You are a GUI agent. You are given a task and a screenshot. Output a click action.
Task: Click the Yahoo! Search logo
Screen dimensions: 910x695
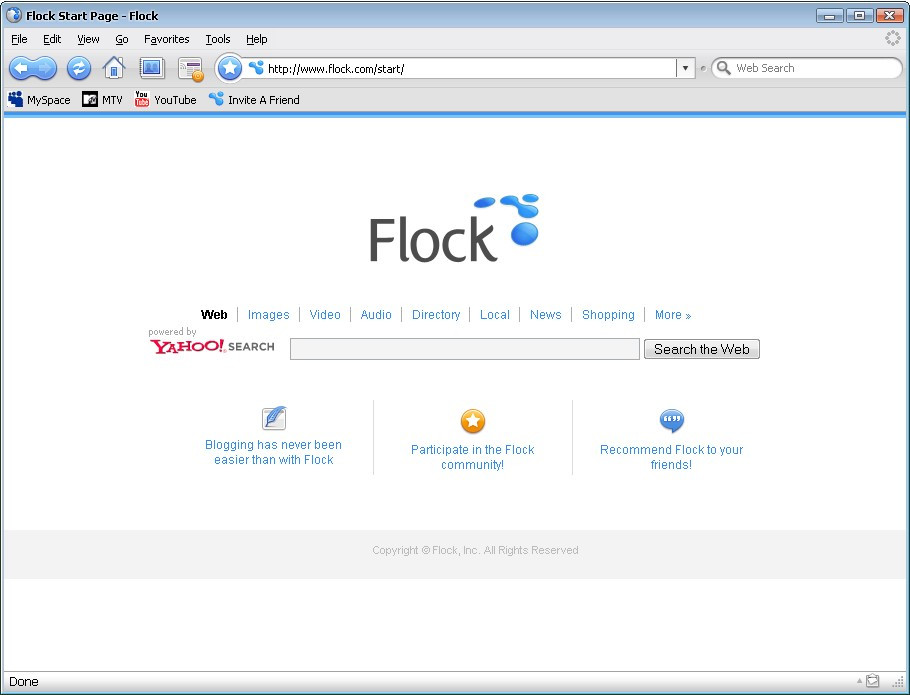tap(212, 346)
